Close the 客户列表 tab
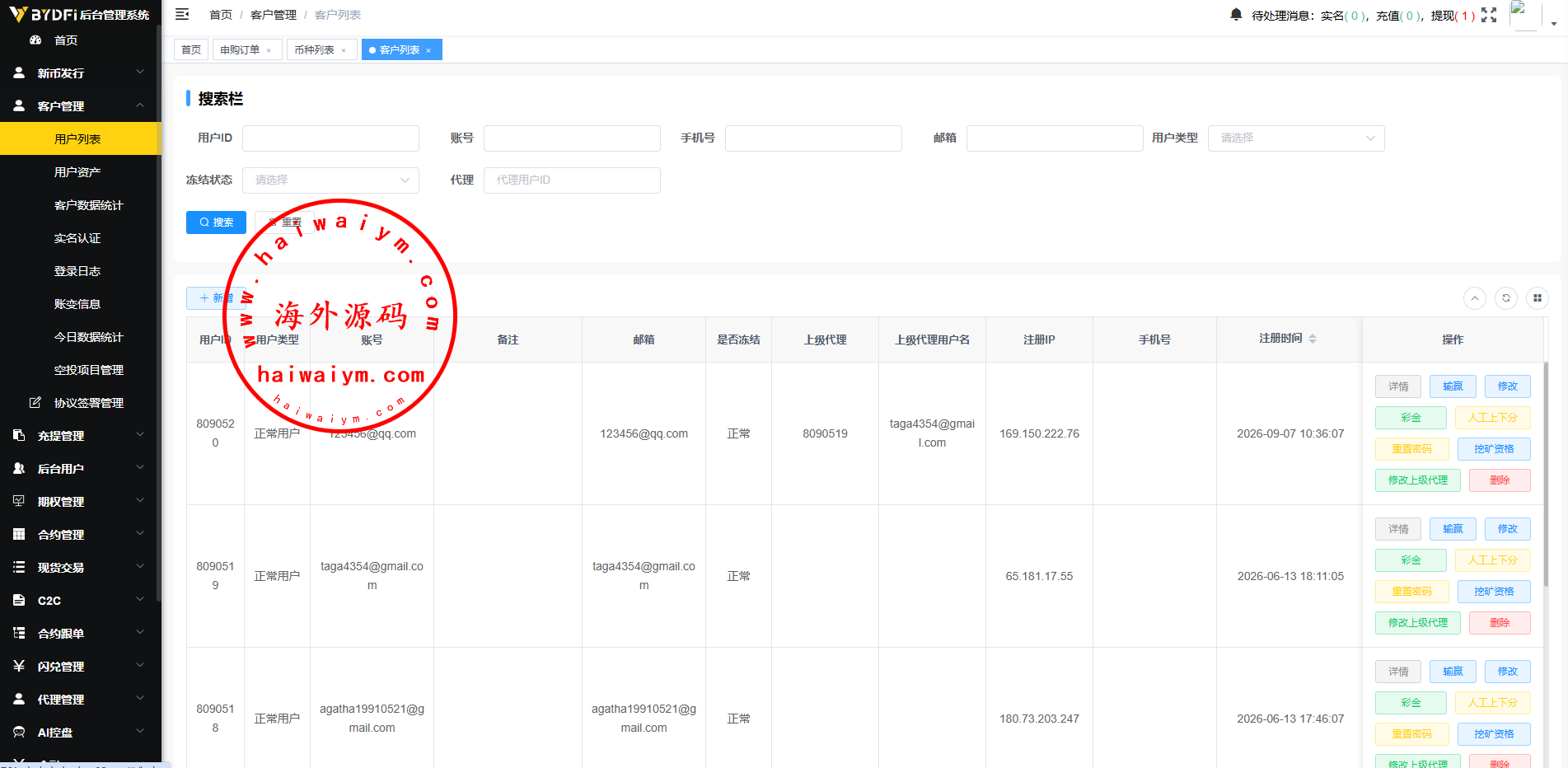 point(428,50)
